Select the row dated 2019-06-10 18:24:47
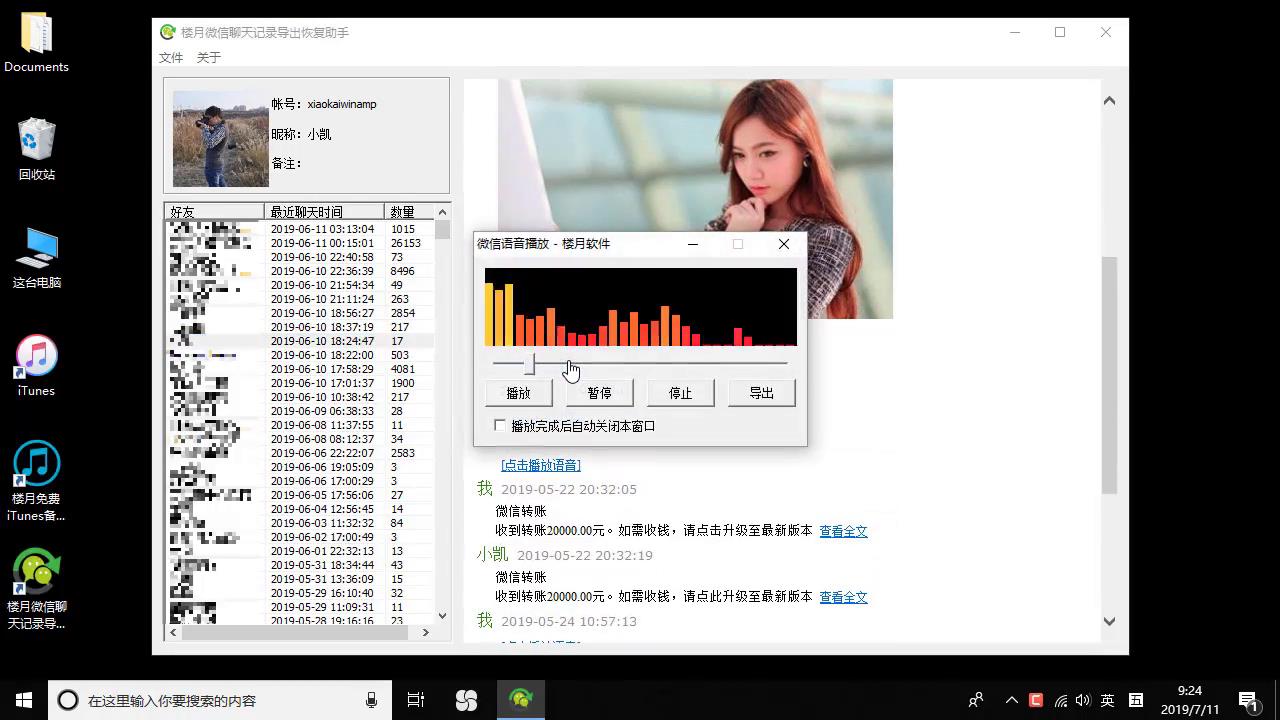1280x720 pixels. click(300, 341)
